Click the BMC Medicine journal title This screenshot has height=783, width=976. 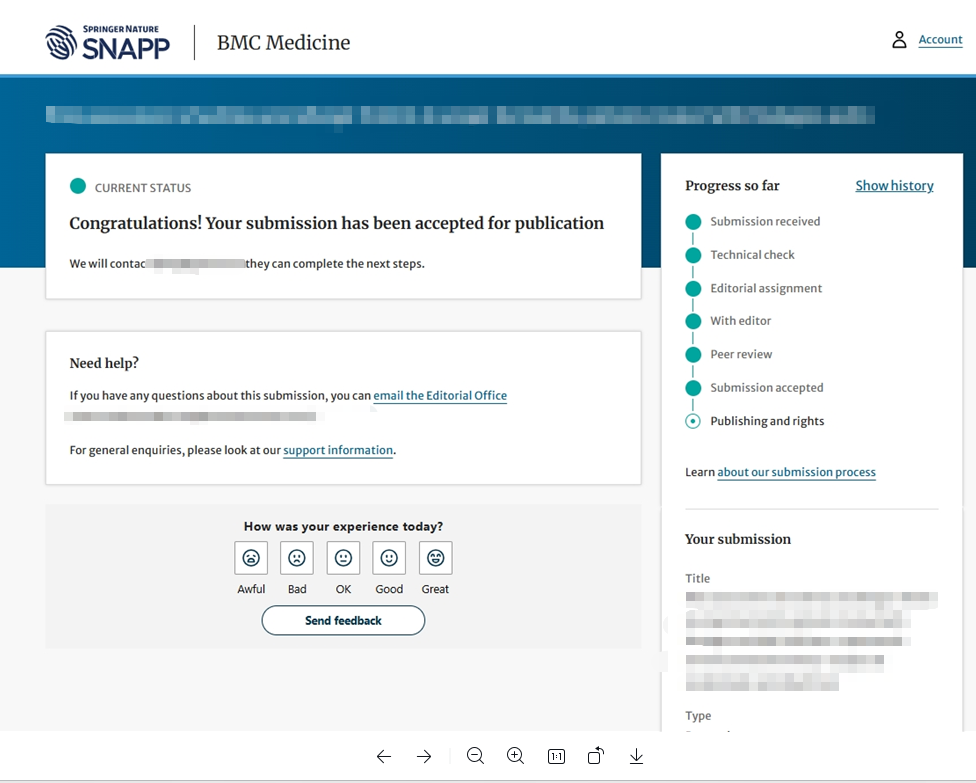point(283,43)
